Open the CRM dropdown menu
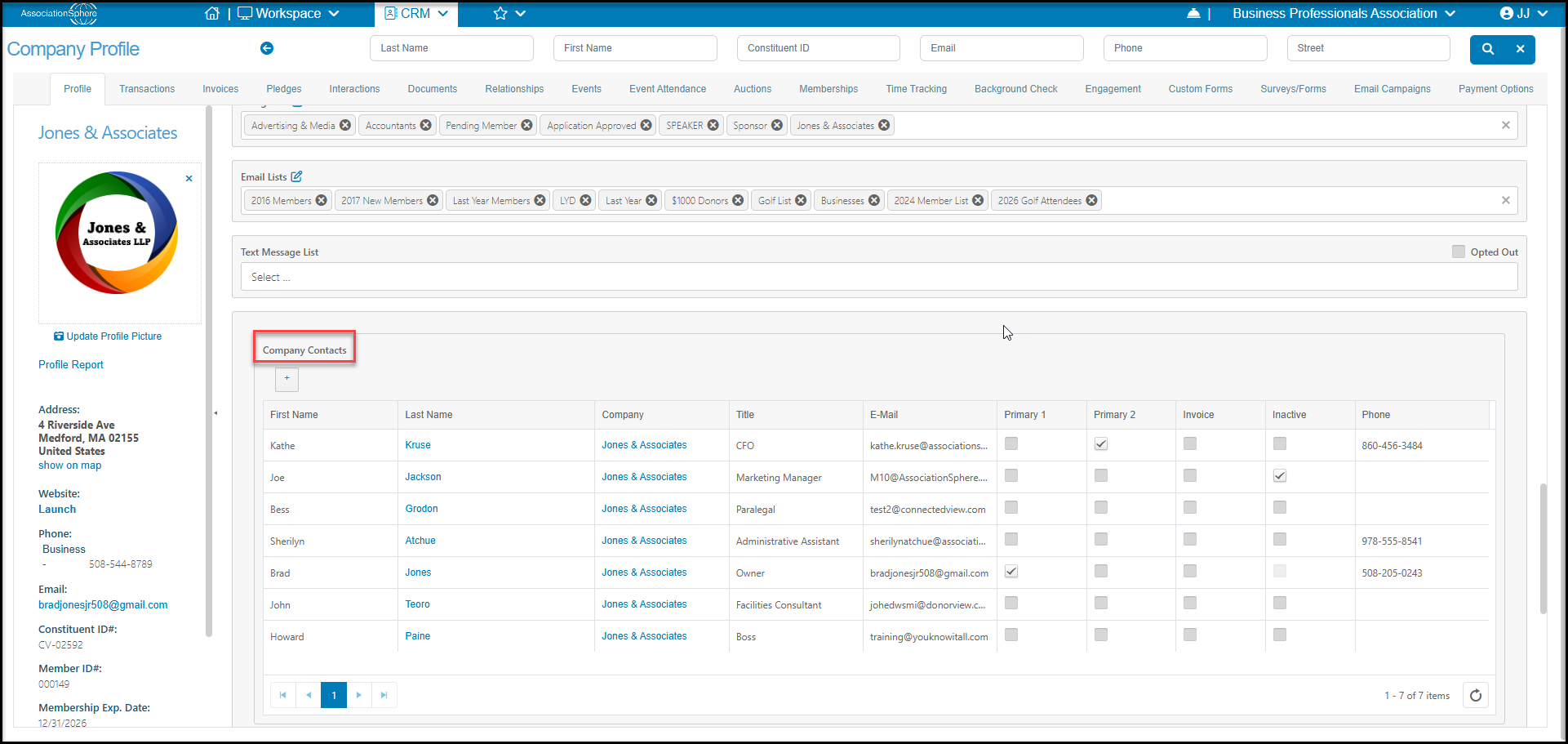Screen dimensions: 1568x744 (416, 13)
